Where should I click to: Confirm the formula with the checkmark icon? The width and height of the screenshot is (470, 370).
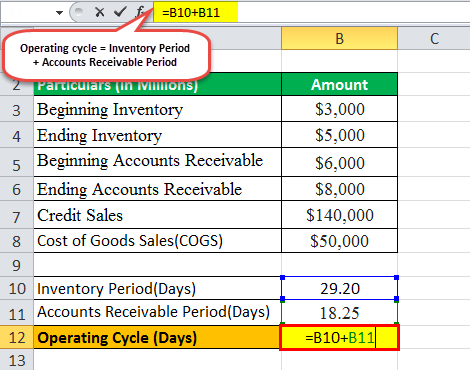tap(120, 12)
